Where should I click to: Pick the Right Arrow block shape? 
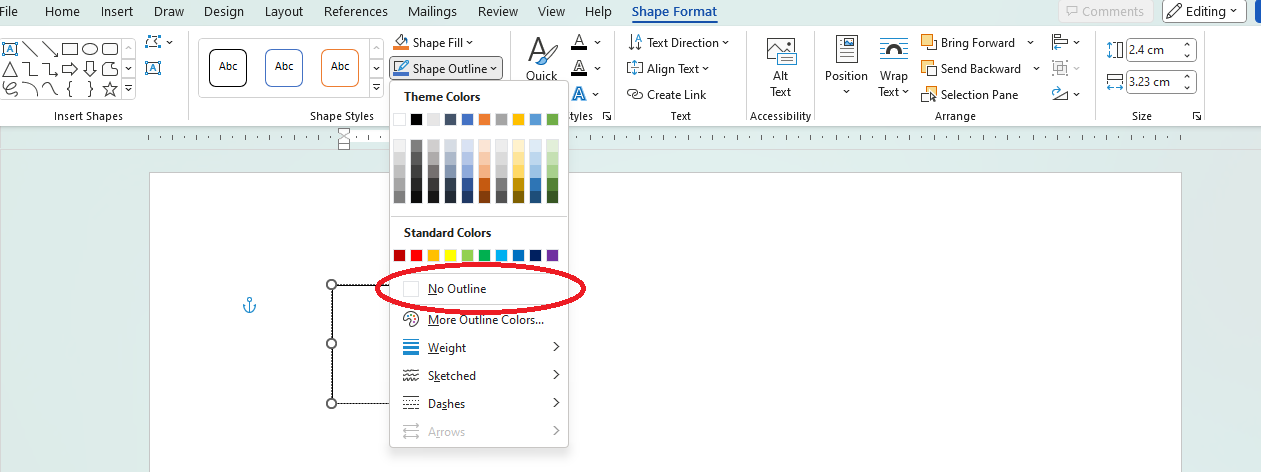pos(70,68)
